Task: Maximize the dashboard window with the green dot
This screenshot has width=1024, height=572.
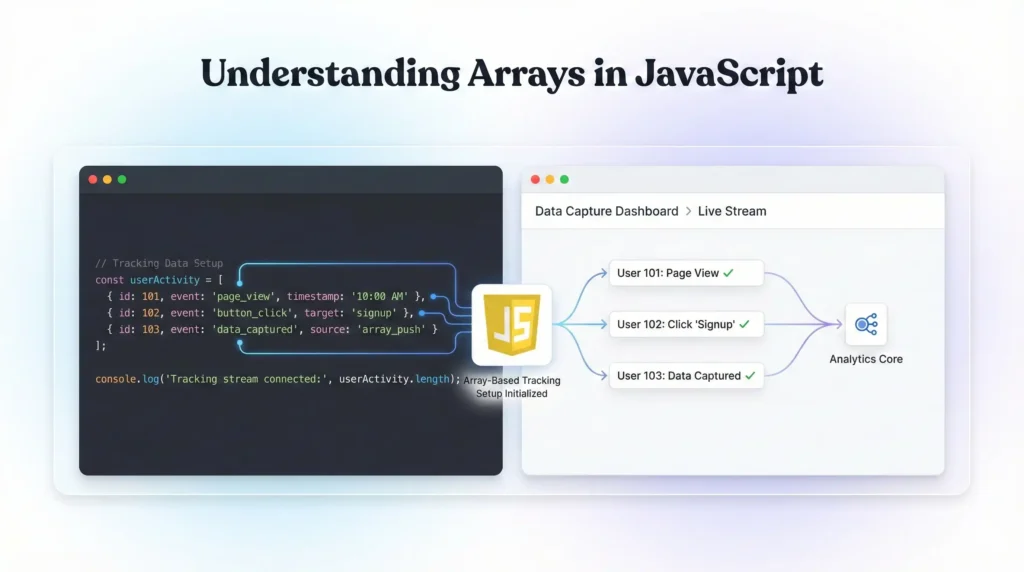Action: [x=564, y=180]
